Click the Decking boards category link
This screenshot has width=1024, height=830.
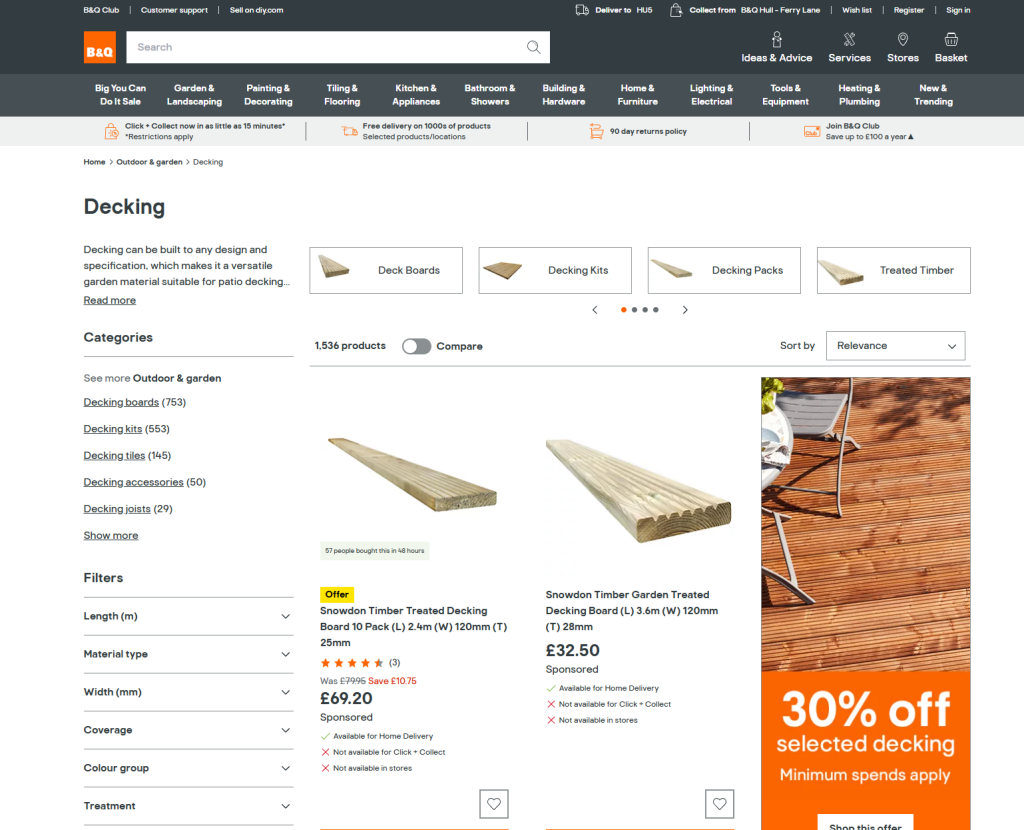pos(121,402)
